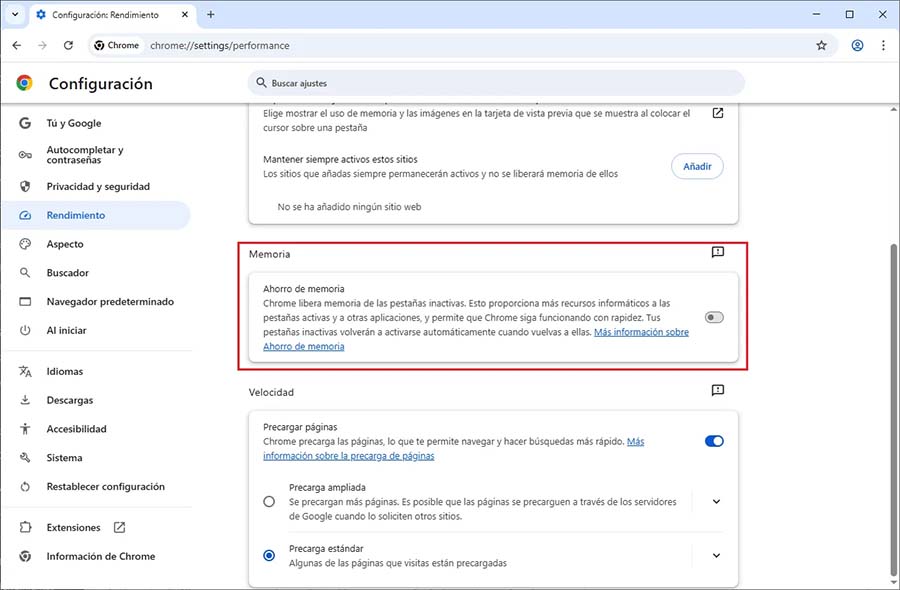
Task: Click the back navigation arrow
Action: click(x=17, y=45)
